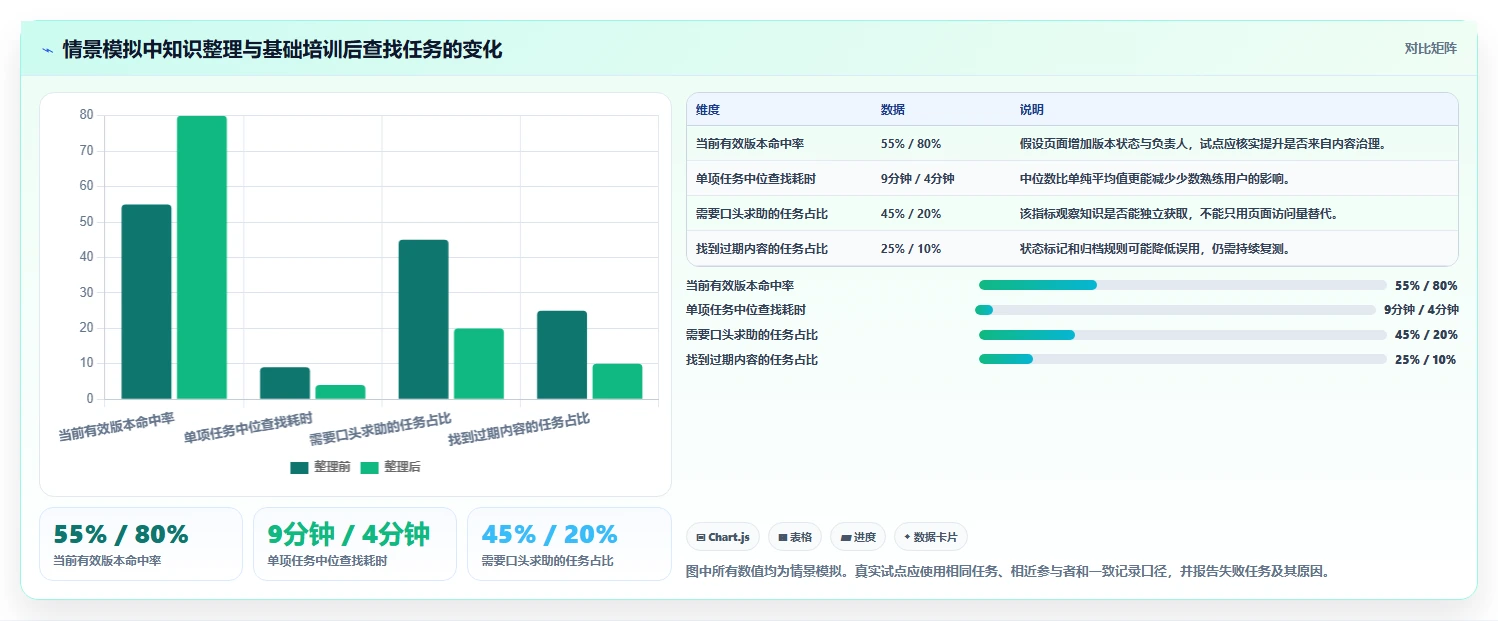The image size is (1498, 621).
Task: Click the explanation starting 假设页面增加版本状态
Action: 1203,144
